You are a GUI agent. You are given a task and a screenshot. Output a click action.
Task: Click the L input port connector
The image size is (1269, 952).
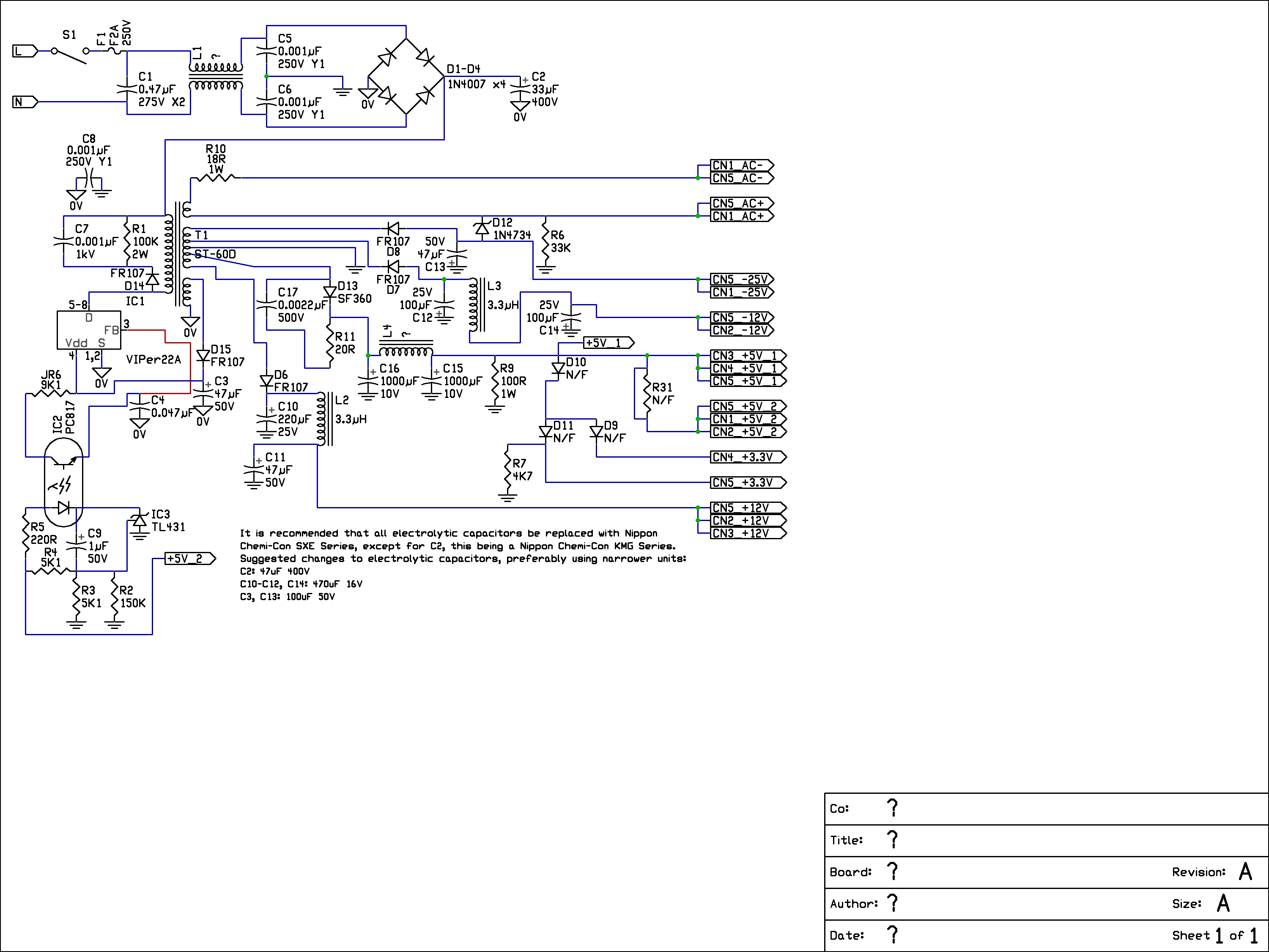pyautogui.click(x=25, y=51)
